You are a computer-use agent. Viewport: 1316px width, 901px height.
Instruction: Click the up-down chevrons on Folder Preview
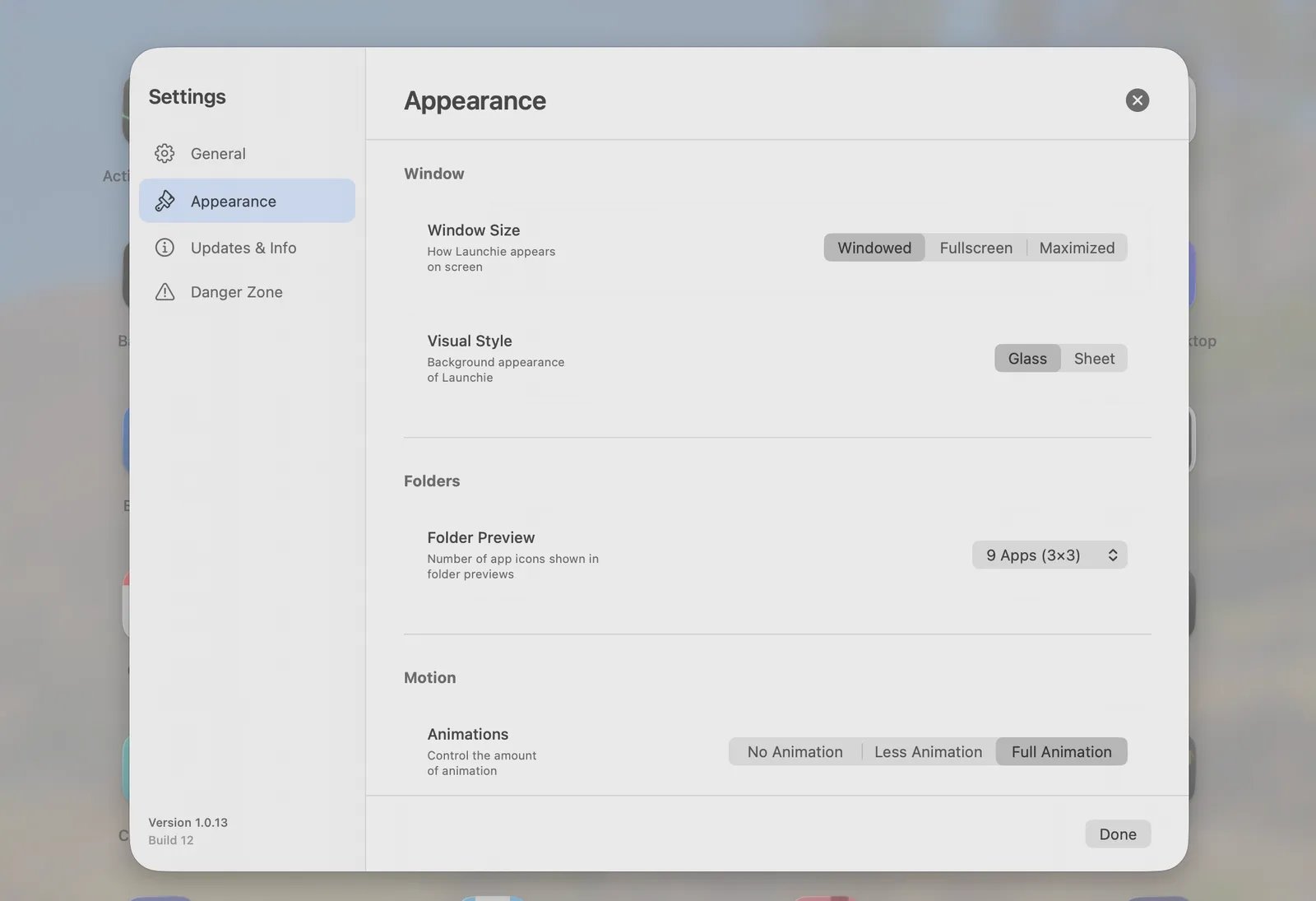1112,555
